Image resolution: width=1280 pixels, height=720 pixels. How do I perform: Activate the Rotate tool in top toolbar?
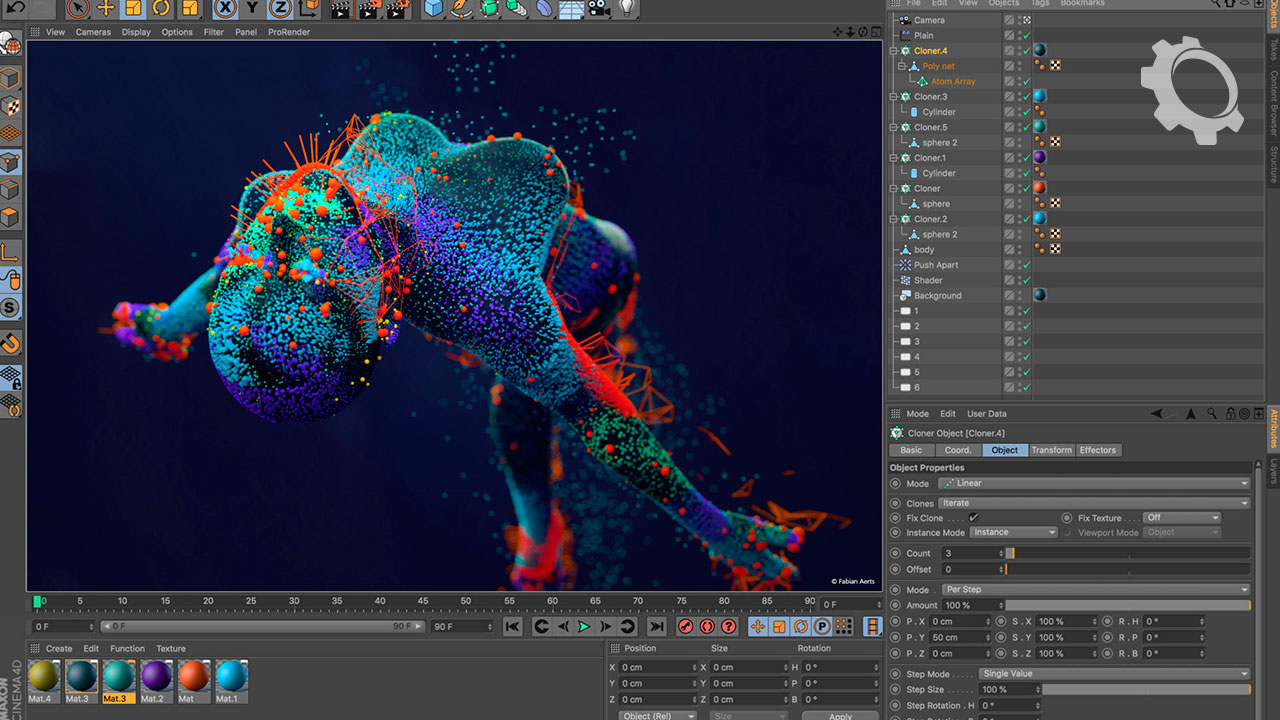(x=160, y=9)
